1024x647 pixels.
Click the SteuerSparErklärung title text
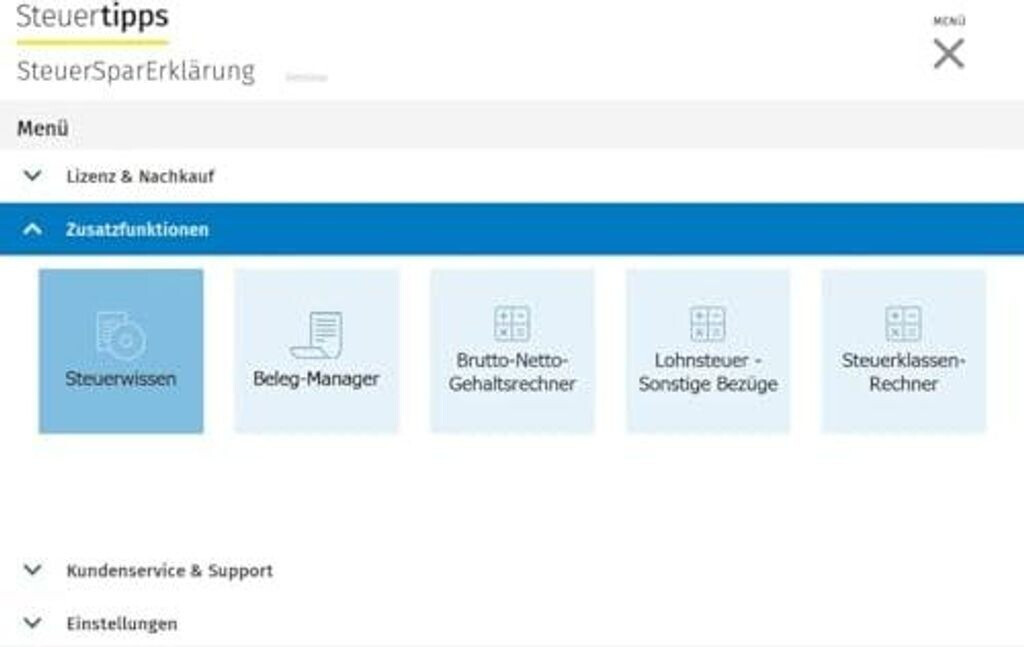point(136,72)
